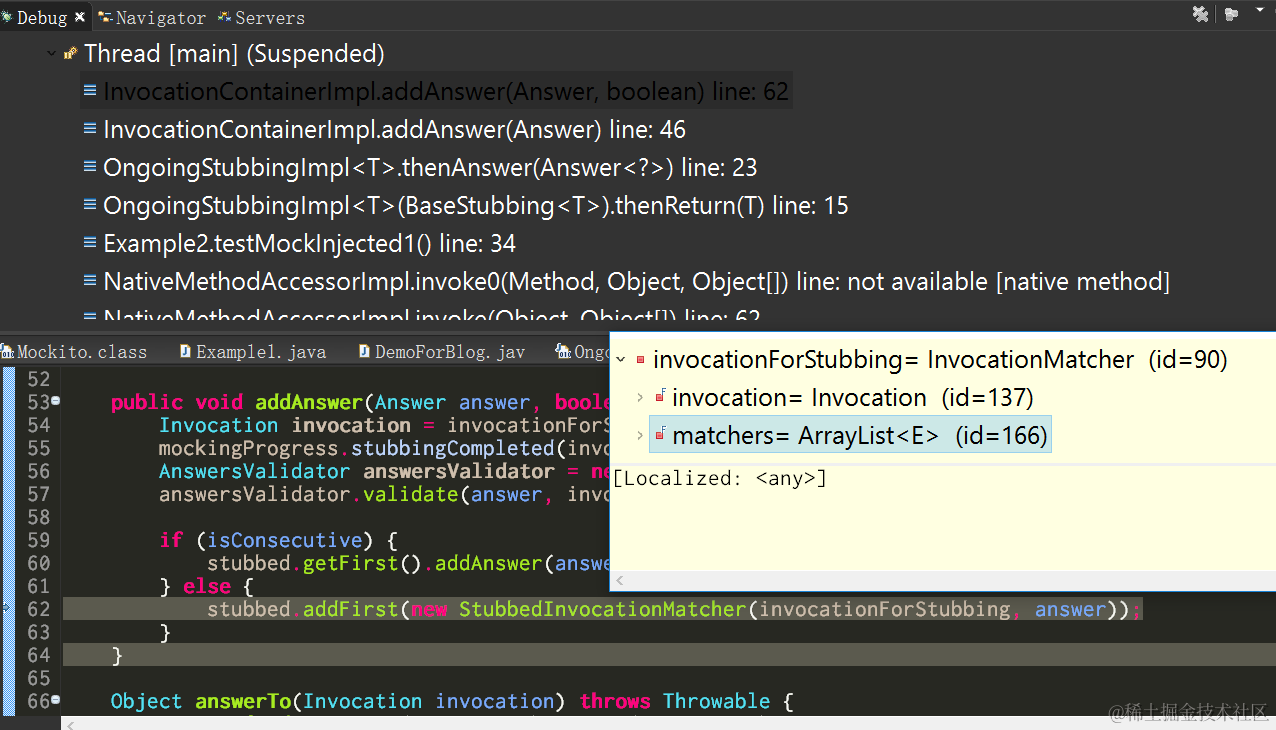Collapse the invocationForStubbing variable node
The image size is (1276, 730).
(621, 360)
